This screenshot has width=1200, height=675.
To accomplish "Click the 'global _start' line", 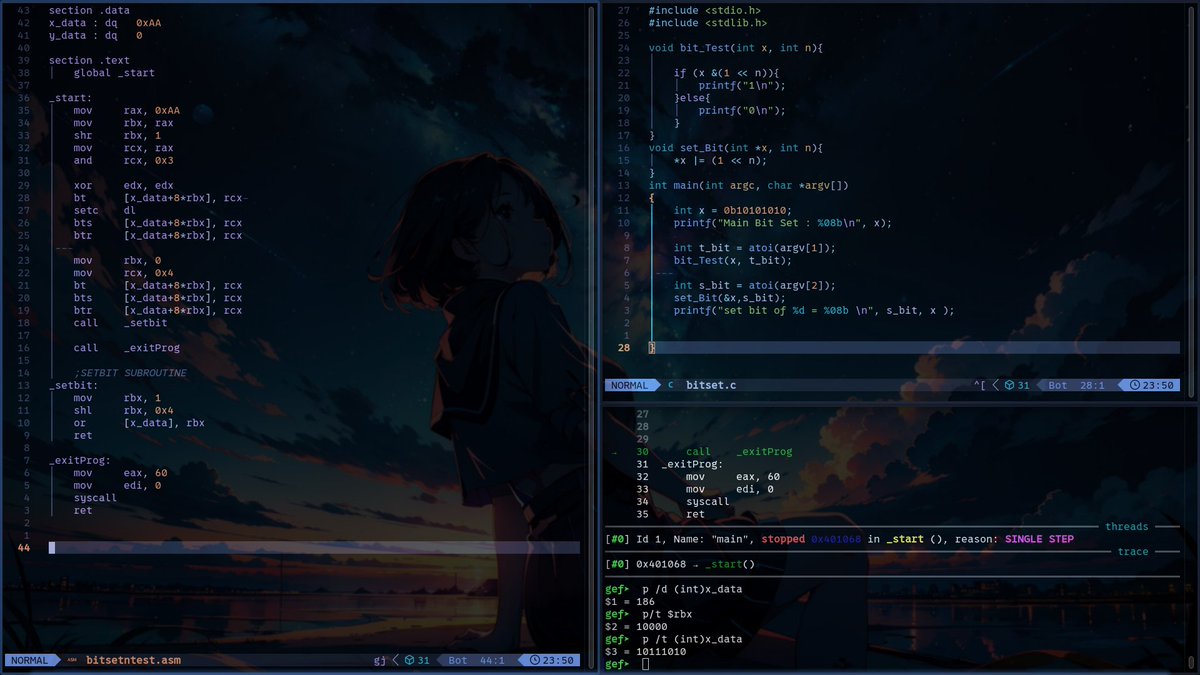I will coord(114,73).
